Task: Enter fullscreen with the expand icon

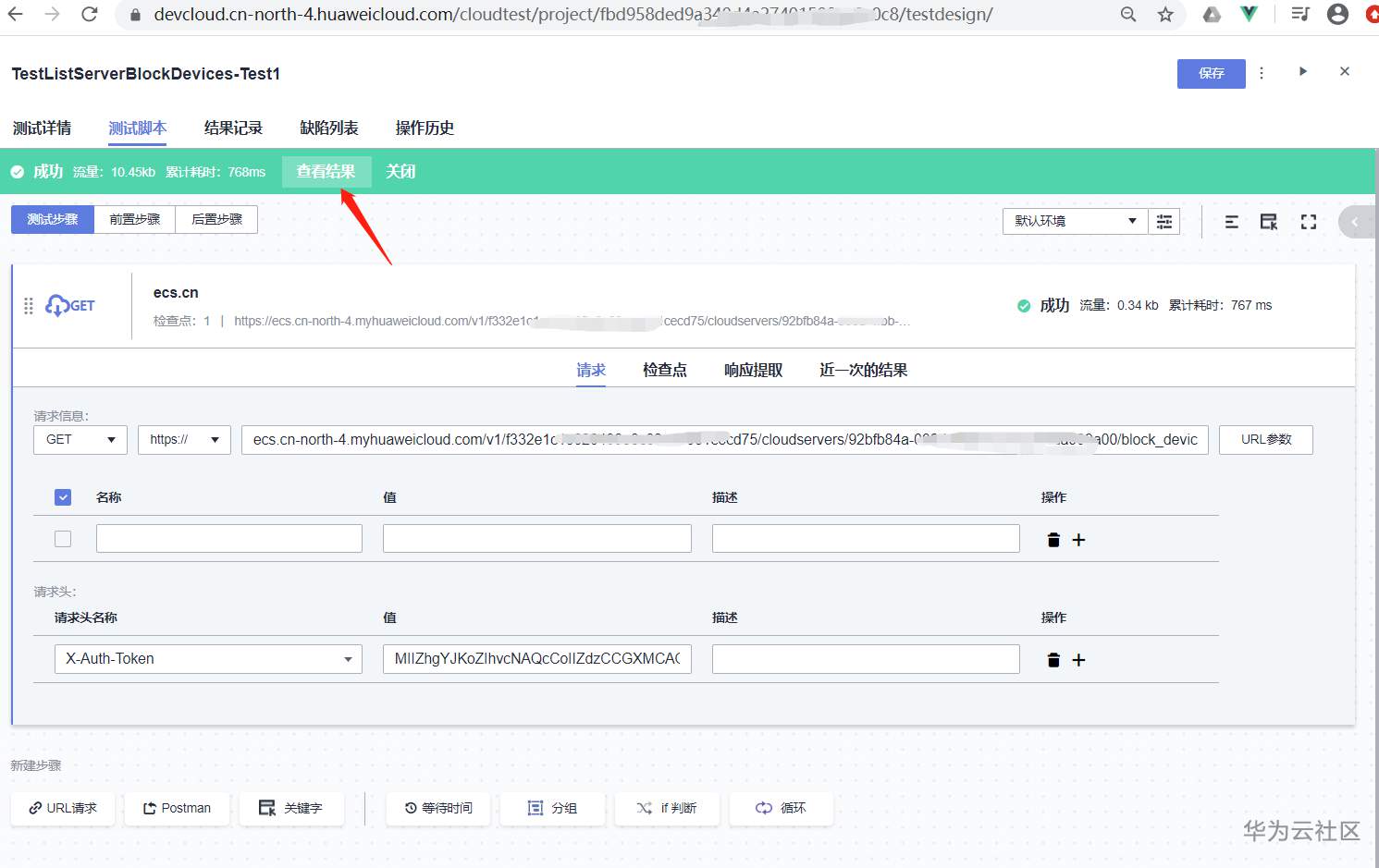Action: tap(1309, 222)
